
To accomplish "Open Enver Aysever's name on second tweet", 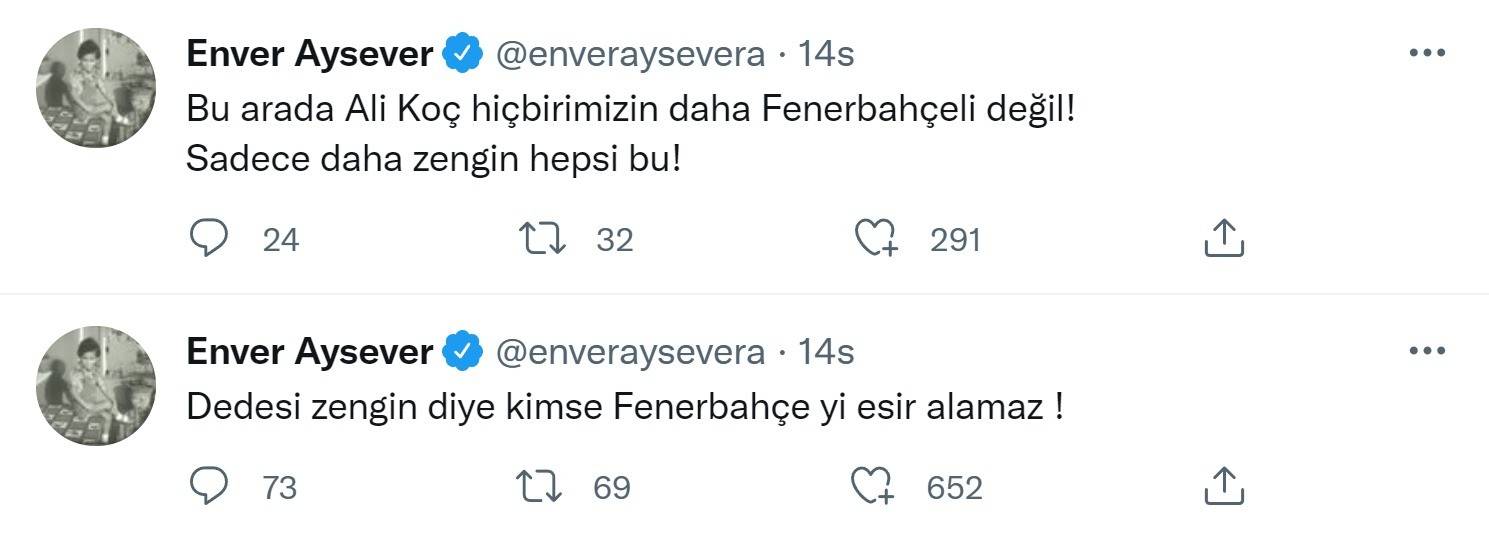I will 309,353.
